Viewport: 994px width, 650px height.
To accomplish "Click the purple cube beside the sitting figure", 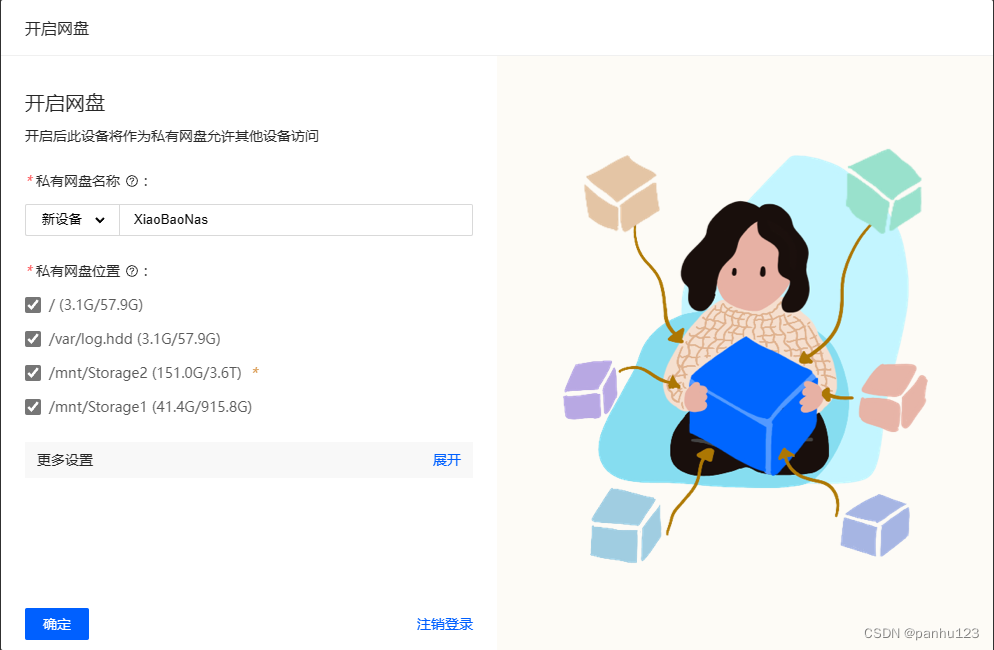I will point(590,390).
